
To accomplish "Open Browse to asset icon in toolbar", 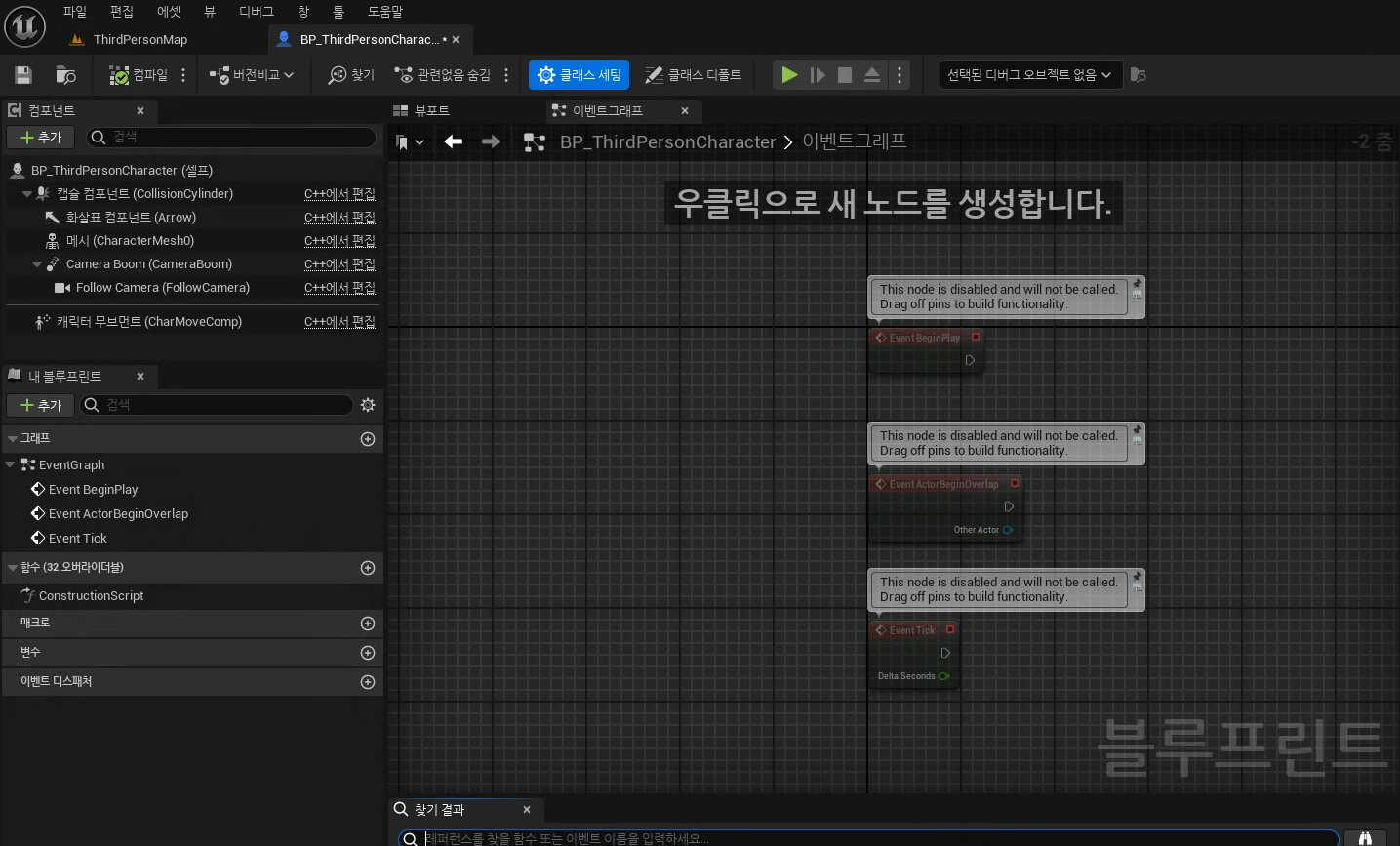I will click(x=66, y=75).
